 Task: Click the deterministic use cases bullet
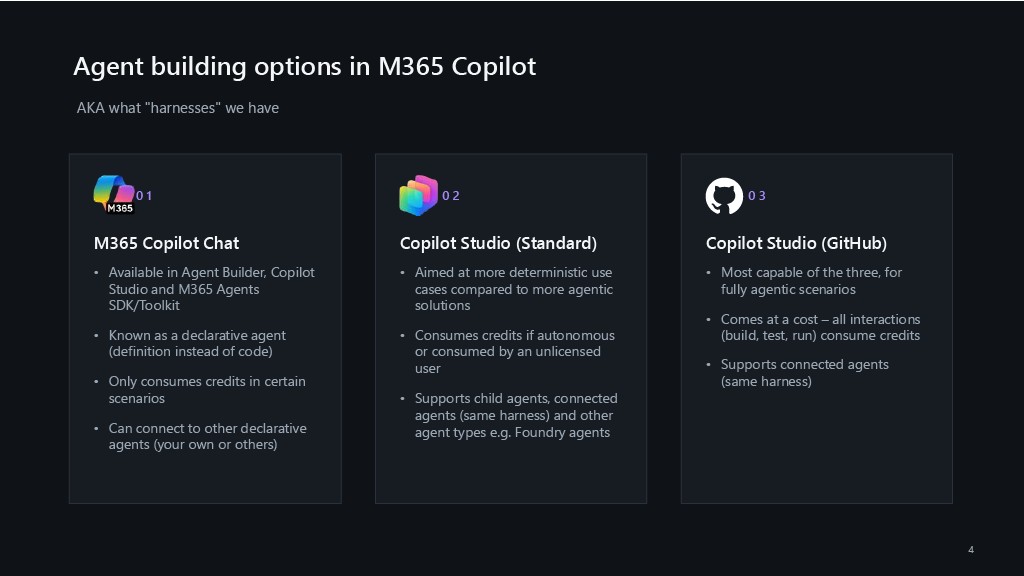tap(514, 289)
